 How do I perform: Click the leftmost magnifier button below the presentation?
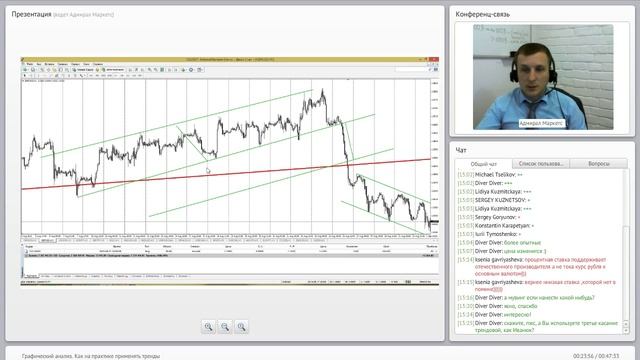pyautogui.click(x=208, y=327)
